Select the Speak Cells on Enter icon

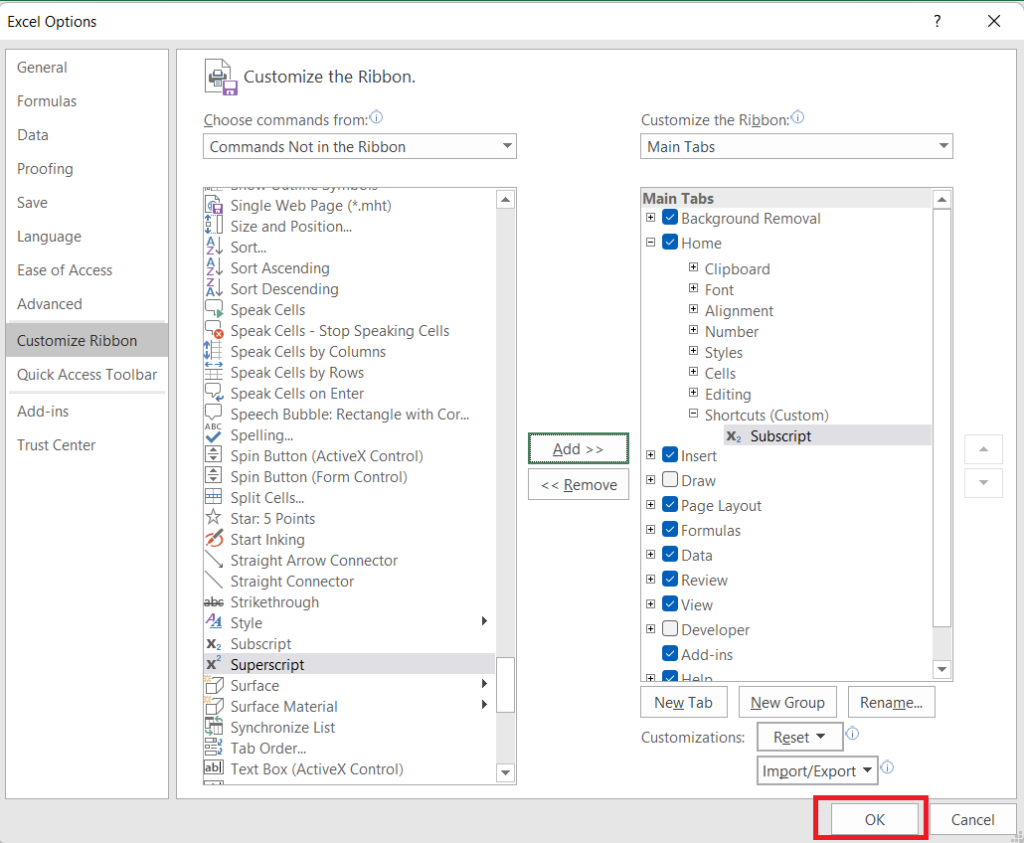coord(214,393)
